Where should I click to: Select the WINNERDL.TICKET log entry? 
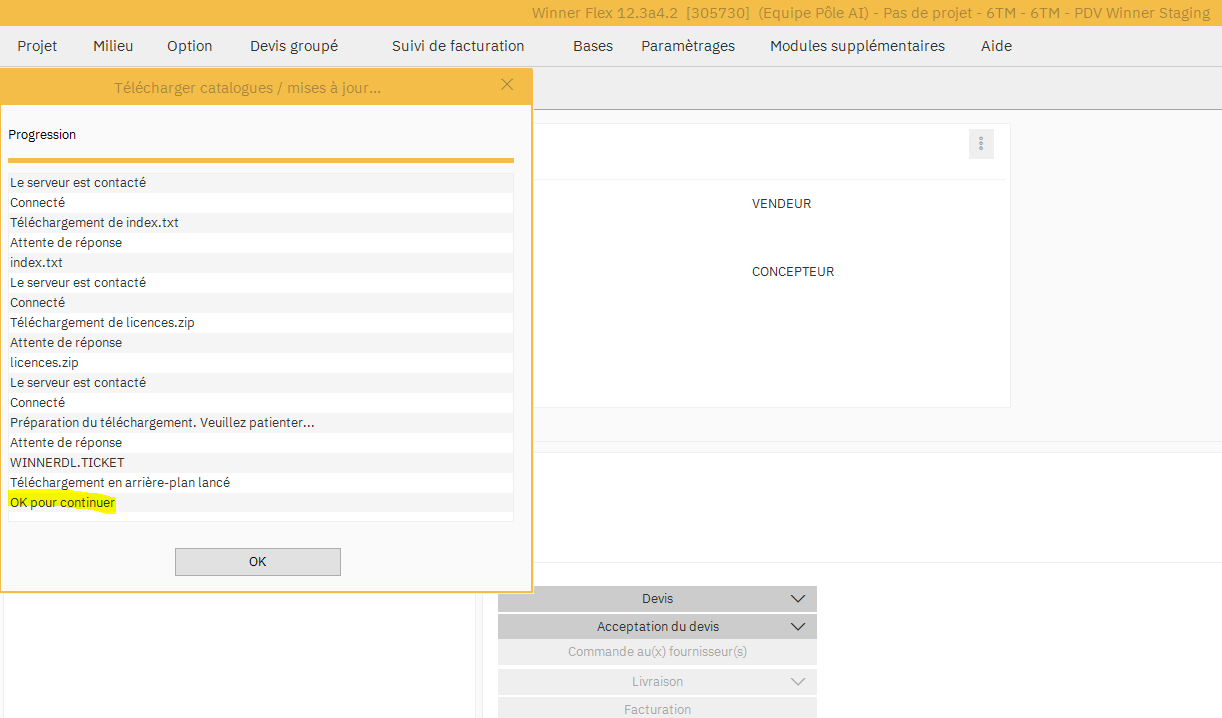tap(67, 463)
